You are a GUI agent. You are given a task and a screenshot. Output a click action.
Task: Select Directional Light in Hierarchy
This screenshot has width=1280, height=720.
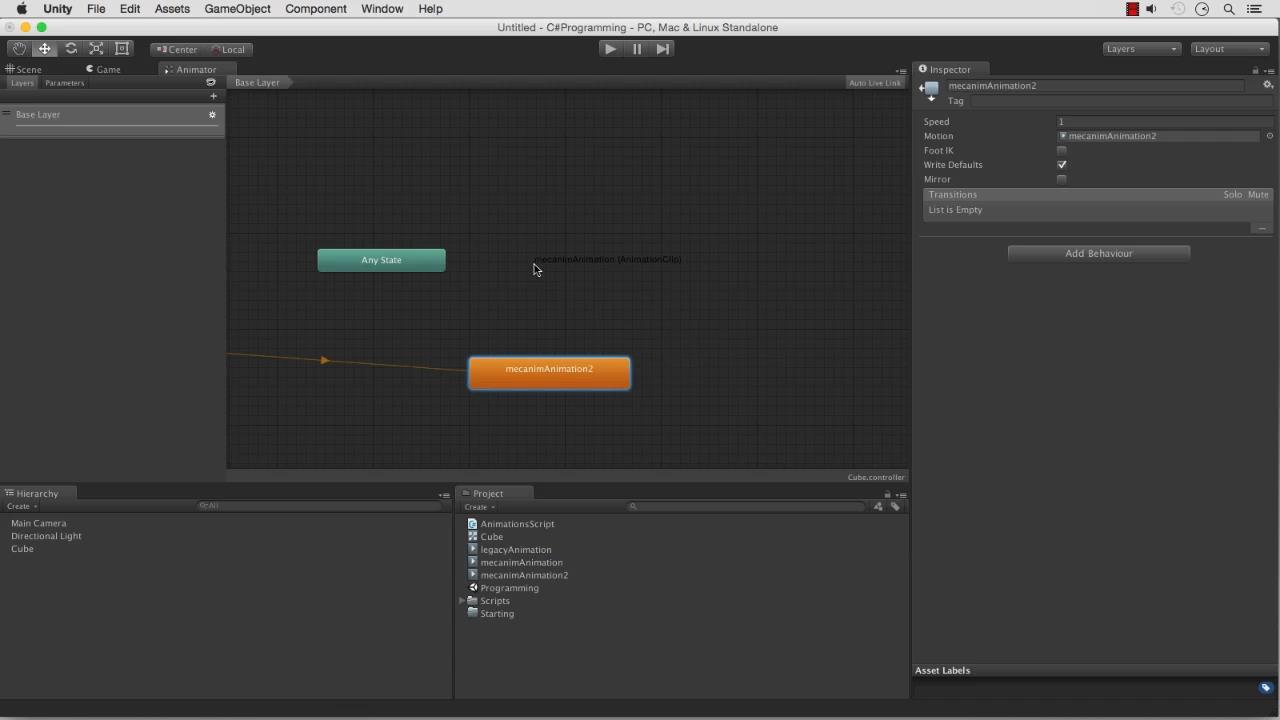coord(46,536)
